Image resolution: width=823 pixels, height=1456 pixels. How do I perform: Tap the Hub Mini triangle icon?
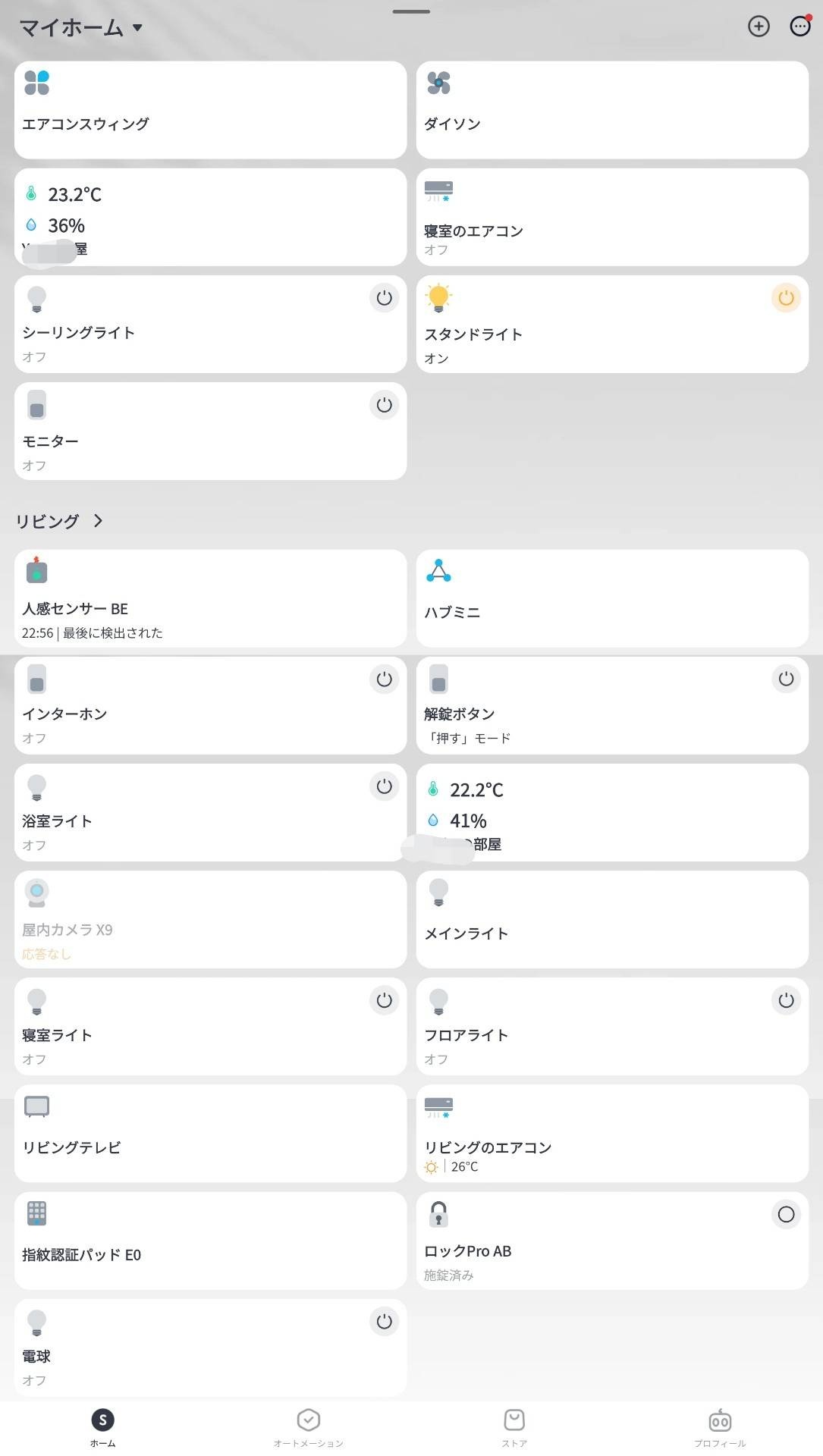(x=438, y=571)
